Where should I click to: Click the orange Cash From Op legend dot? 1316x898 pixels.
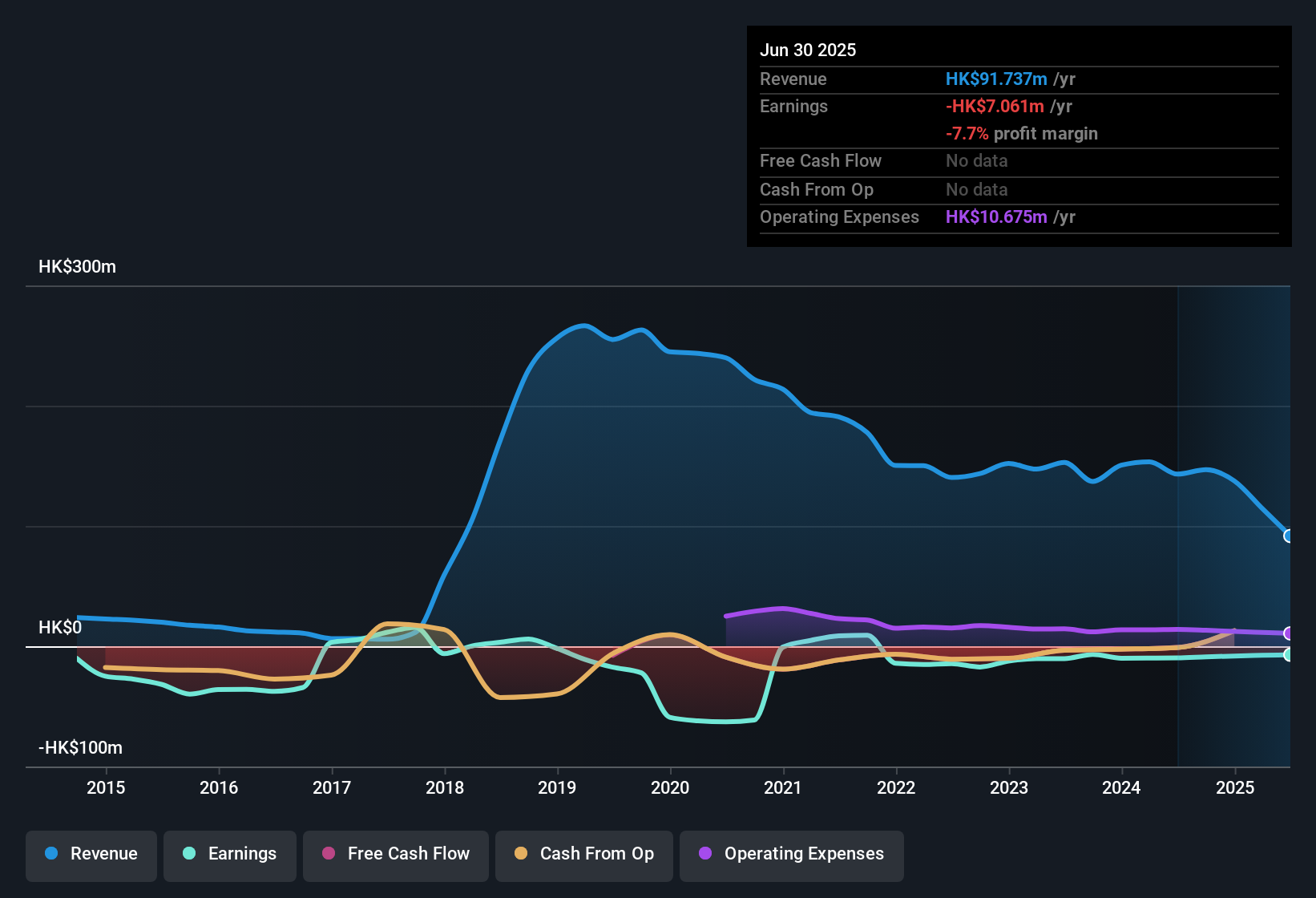coord(522,854)
